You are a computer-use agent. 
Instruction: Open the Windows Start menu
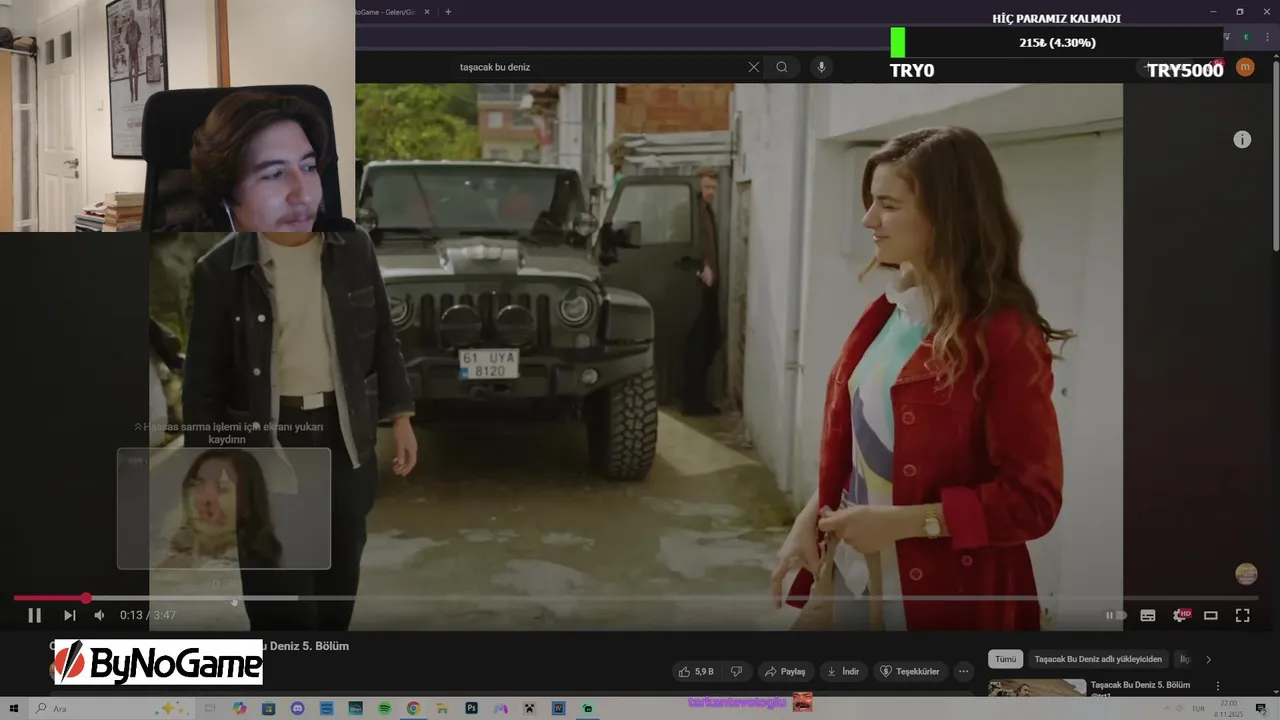point(14,708)
